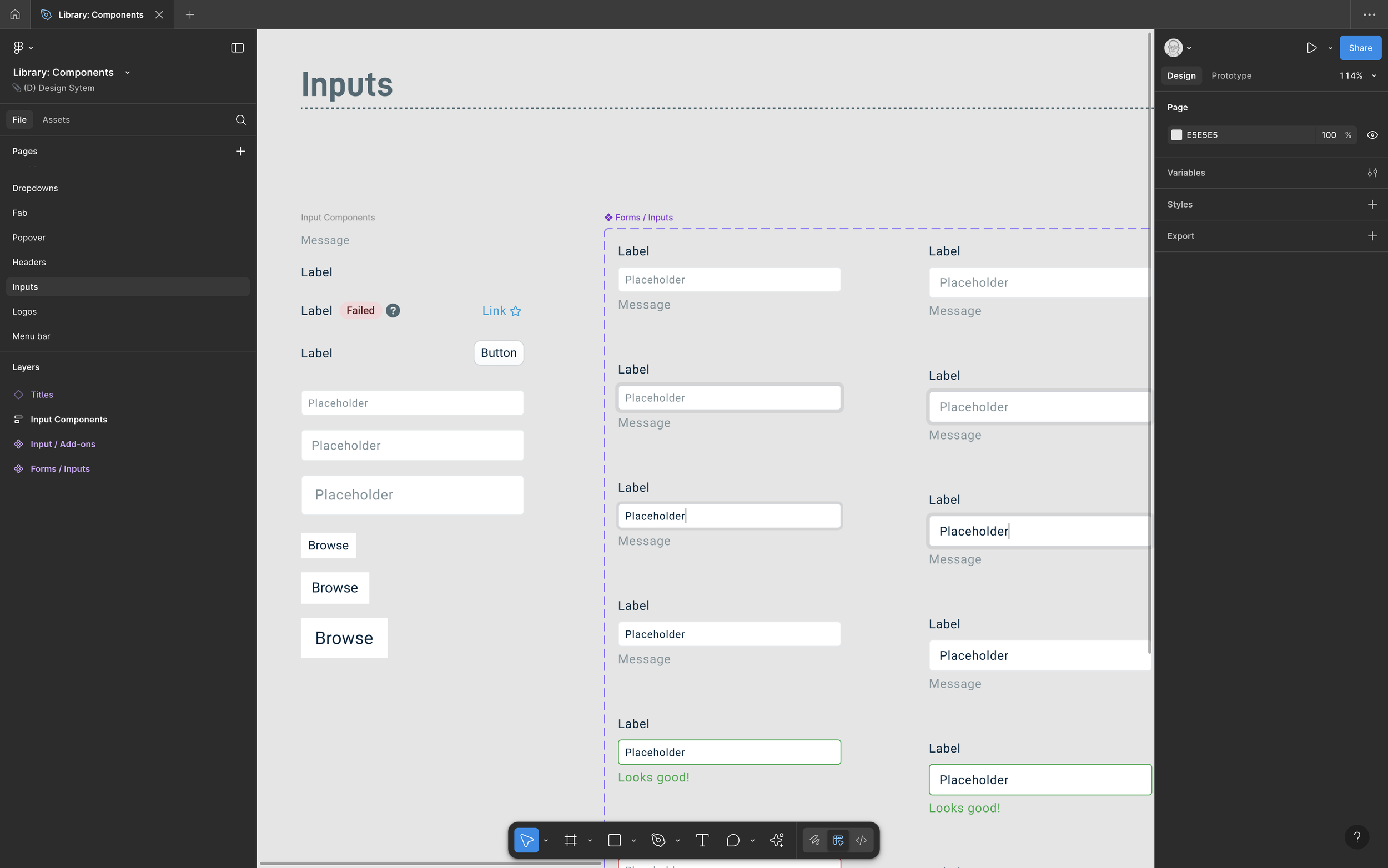Open the Shape tools dropdown arrow
Image resolution: width=1388 pixels, height=868 pixels.
click(x=633, y=840)
